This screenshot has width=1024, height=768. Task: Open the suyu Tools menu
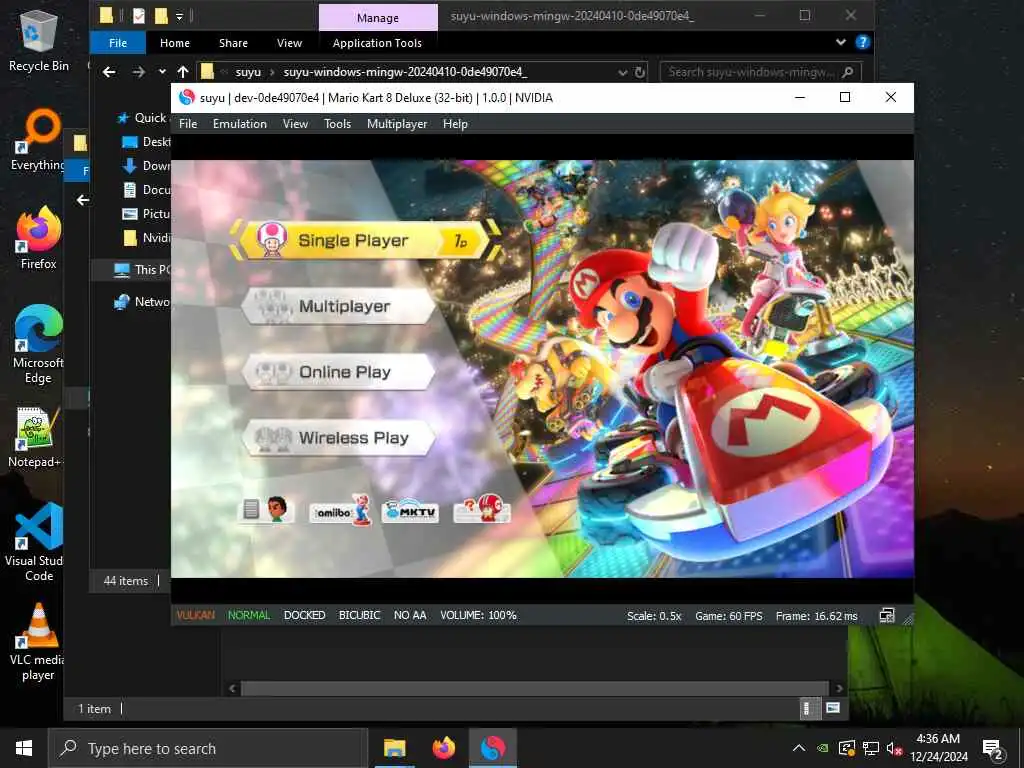coord(338,123)
